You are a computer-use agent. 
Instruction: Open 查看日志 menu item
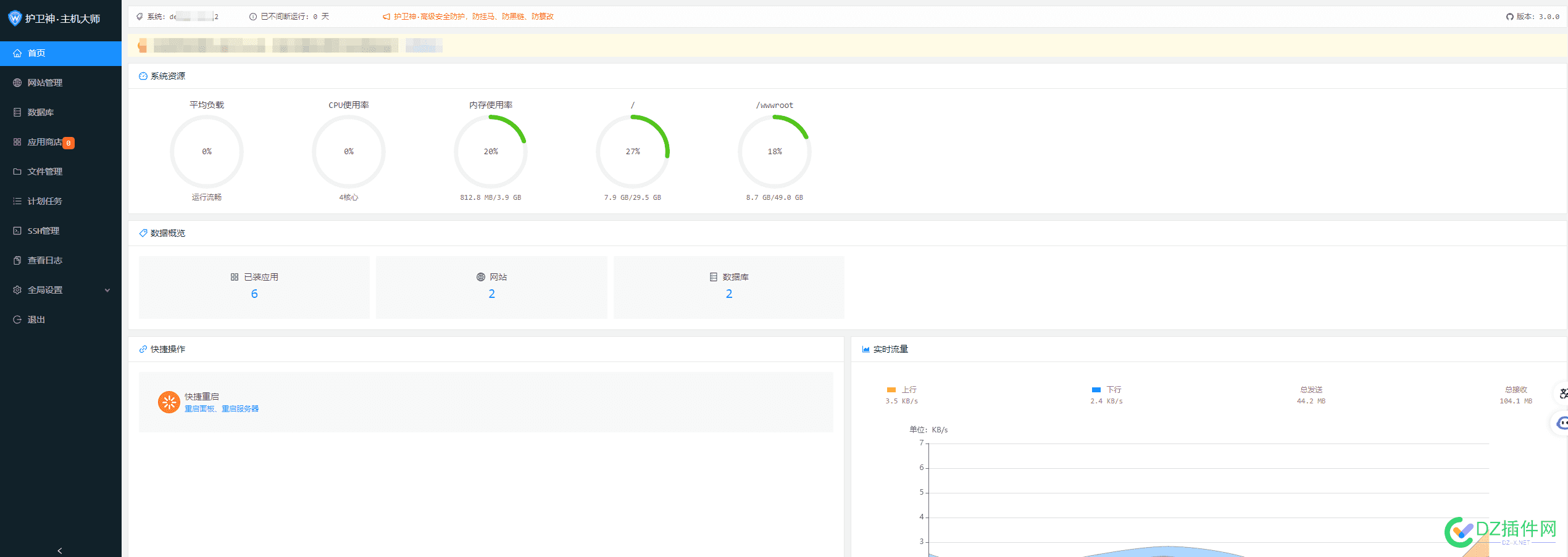click(x=60, y=260)
